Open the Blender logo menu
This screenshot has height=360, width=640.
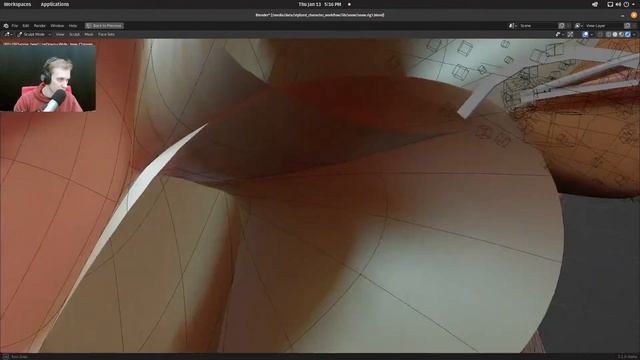pos(6,26)
